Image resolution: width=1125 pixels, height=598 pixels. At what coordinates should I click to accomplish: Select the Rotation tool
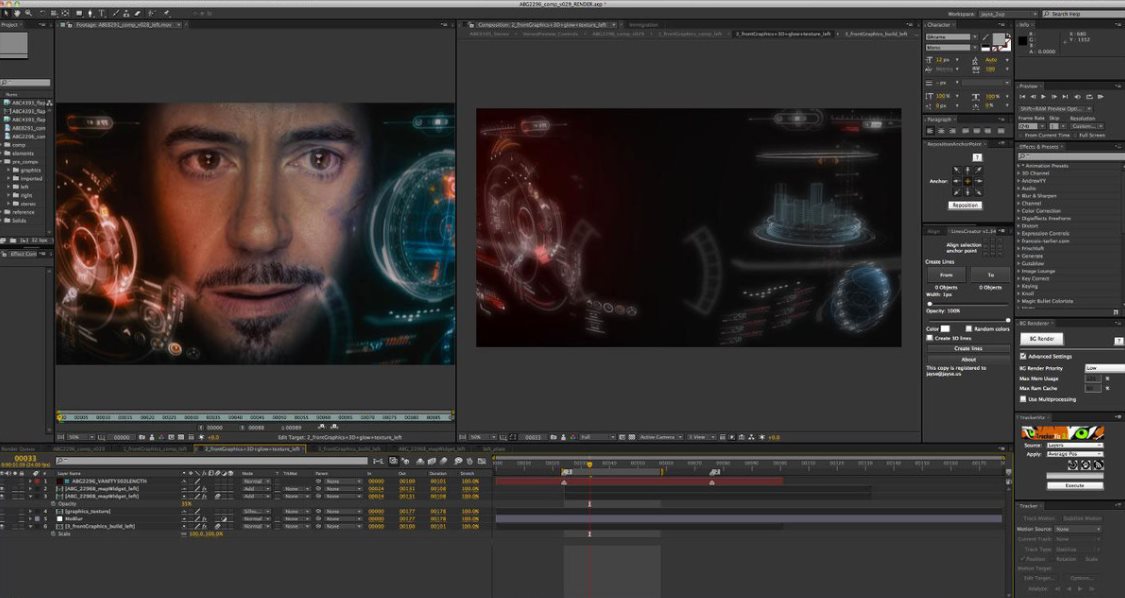43,13
